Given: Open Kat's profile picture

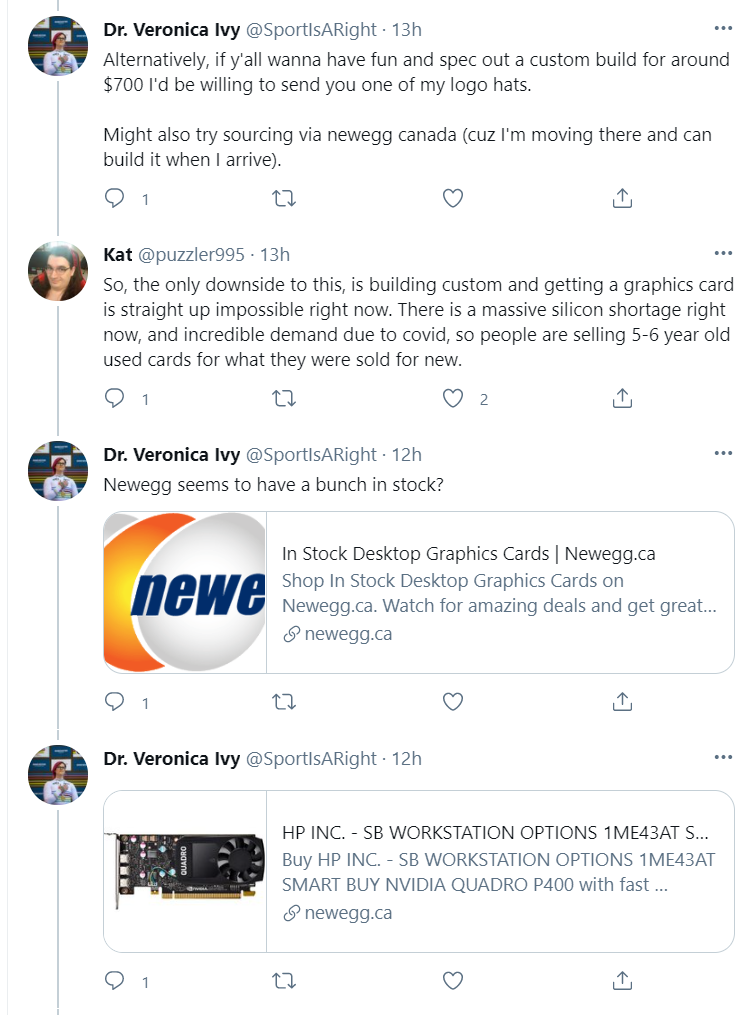Looking at the screenshot, I should (x=58, y=271).
